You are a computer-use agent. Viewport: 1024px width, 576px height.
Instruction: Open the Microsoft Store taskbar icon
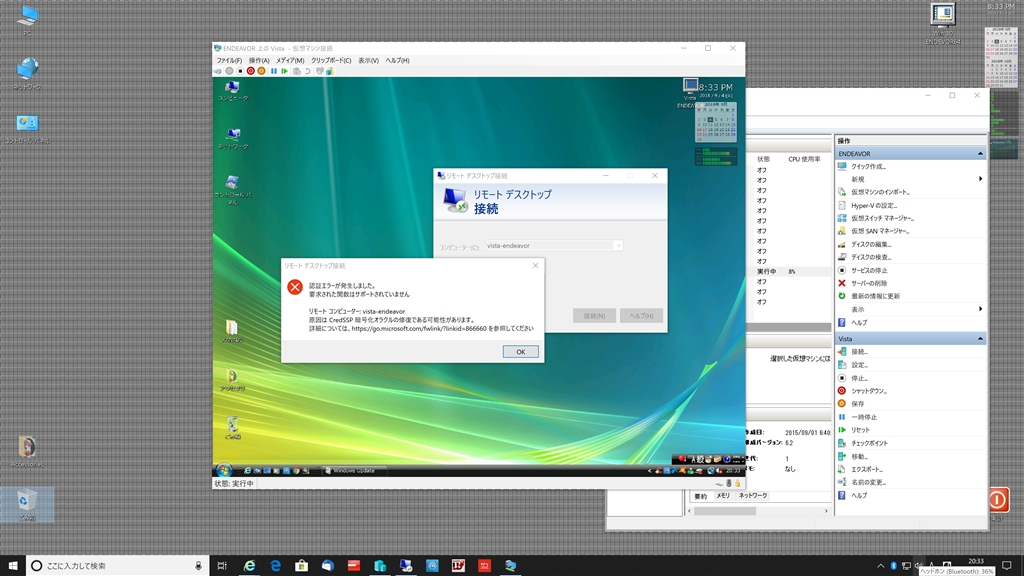tap(301, 566)
